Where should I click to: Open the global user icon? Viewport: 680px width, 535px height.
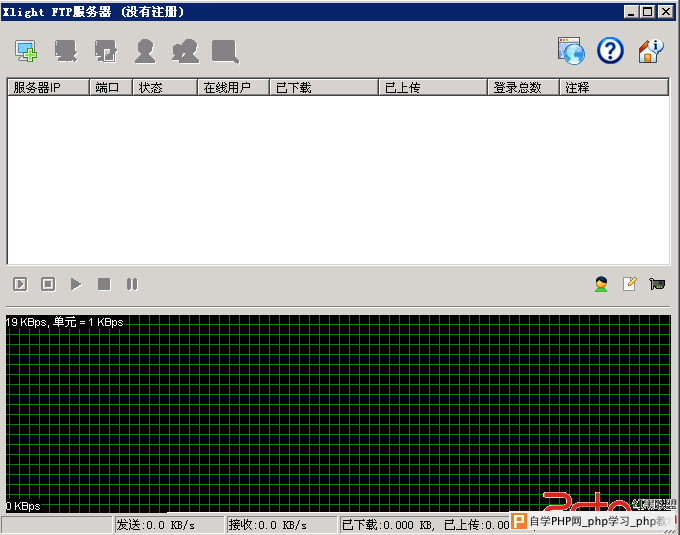[x=601, y=284]
